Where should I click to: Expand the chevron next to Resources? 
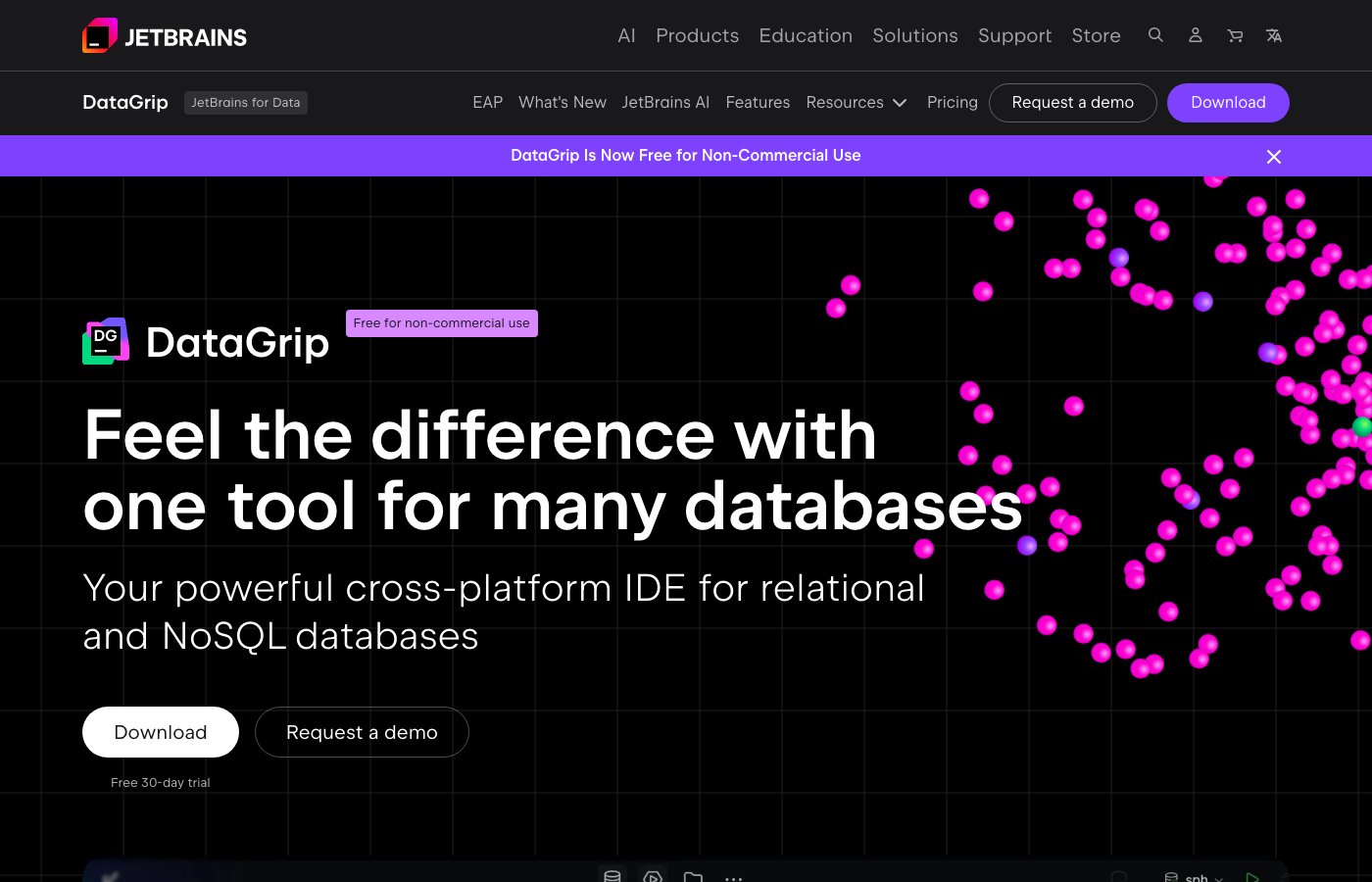click(x=899, y=102)
